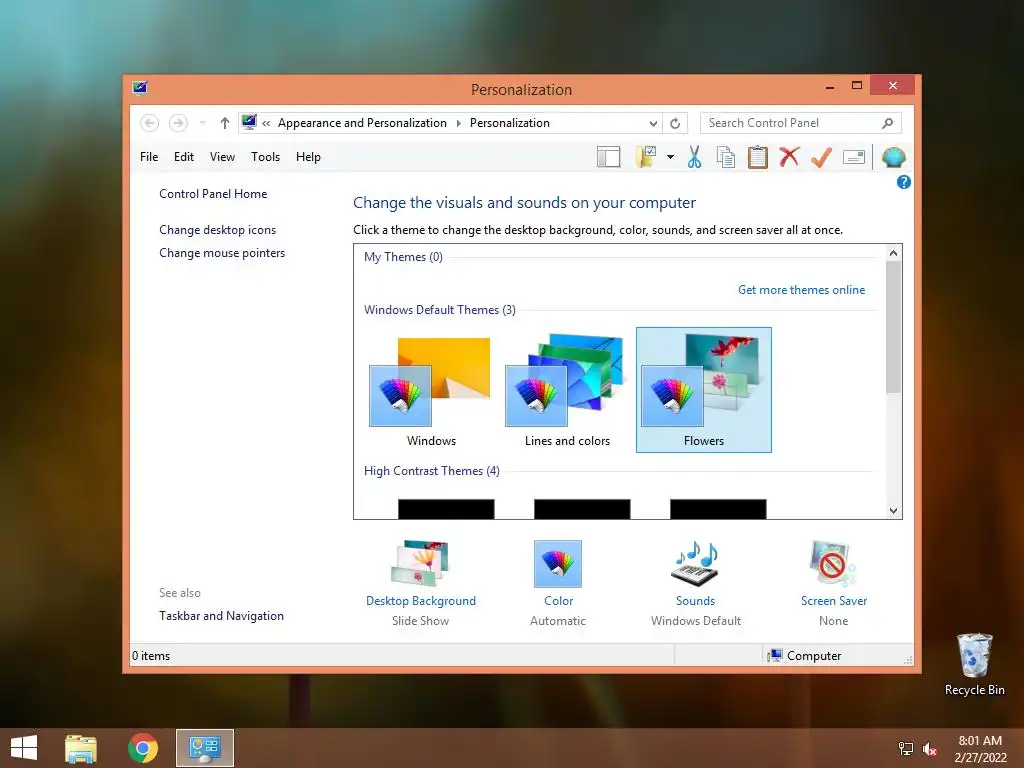Open the Edit menu

tap(184, 157)
